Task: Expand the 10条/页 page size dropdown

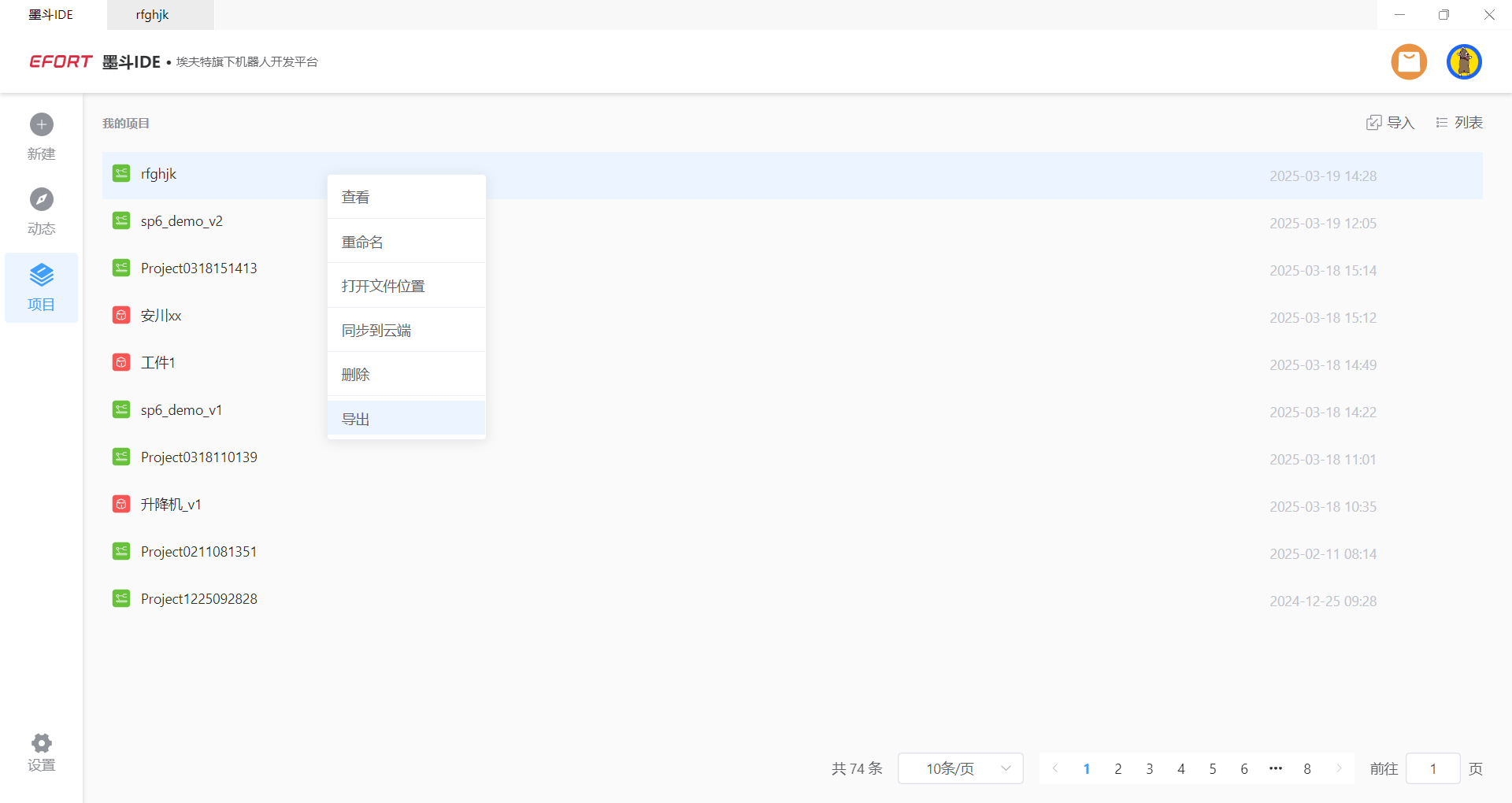Action: point(960,768)
